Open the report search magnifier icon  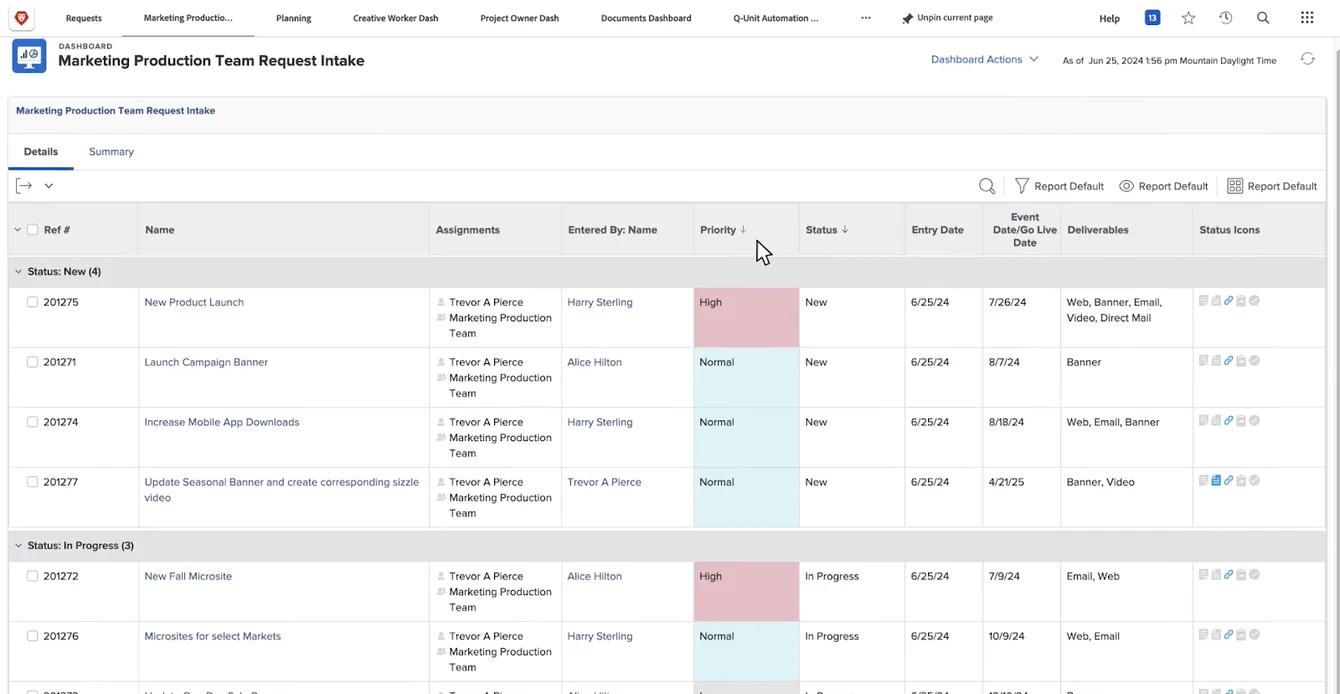[987, 186]
